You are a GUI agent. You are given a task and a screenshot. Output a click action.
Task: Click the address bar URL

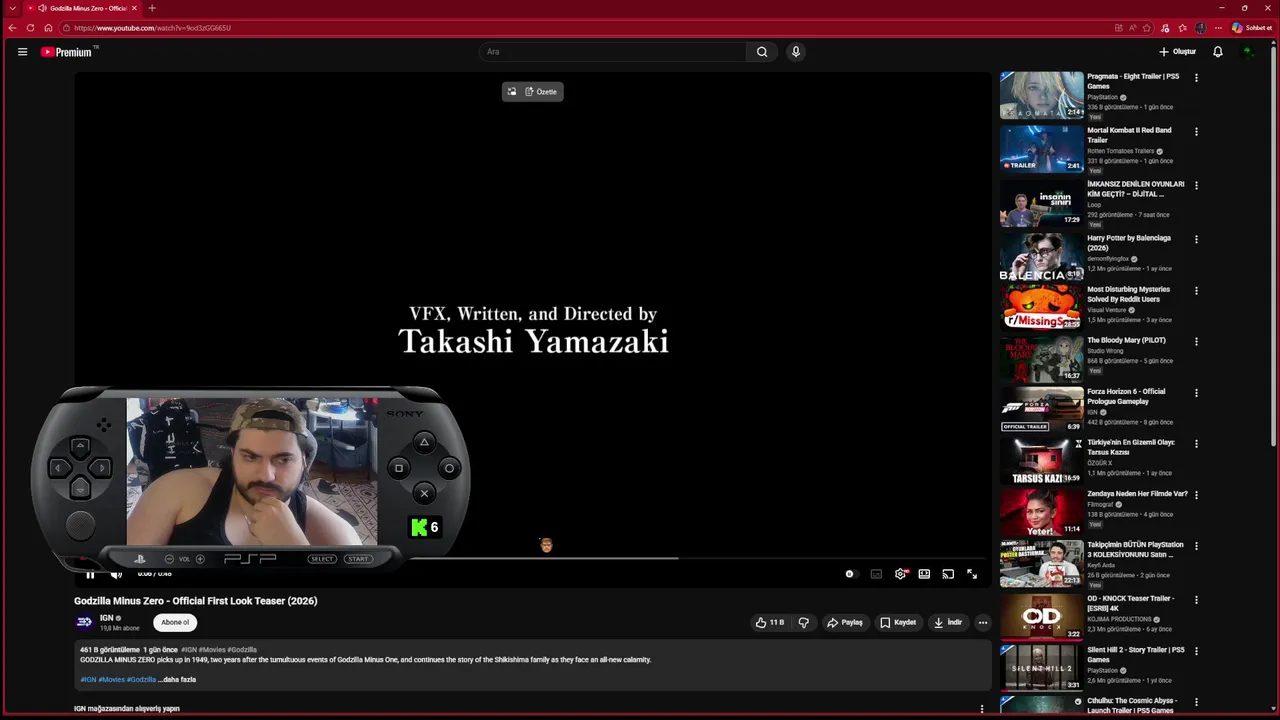point(152,28)
